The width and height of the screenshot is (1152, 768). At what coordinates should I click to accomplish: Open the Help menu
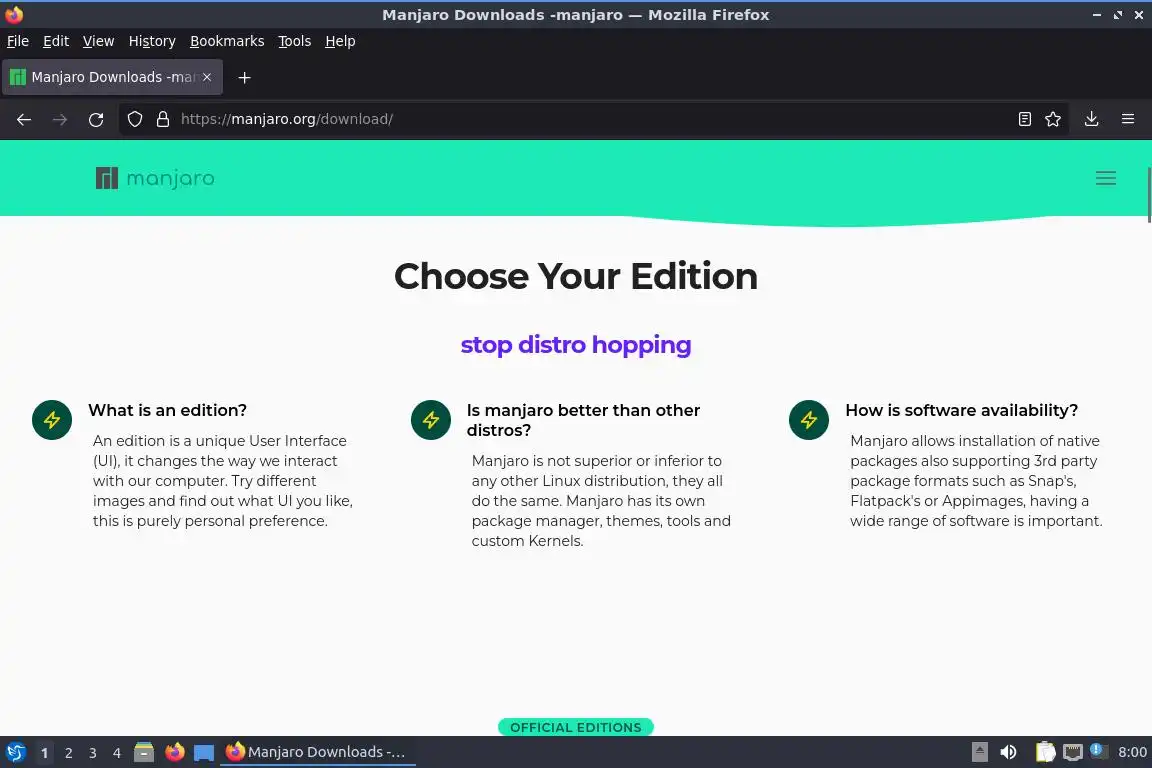(340, 41)
